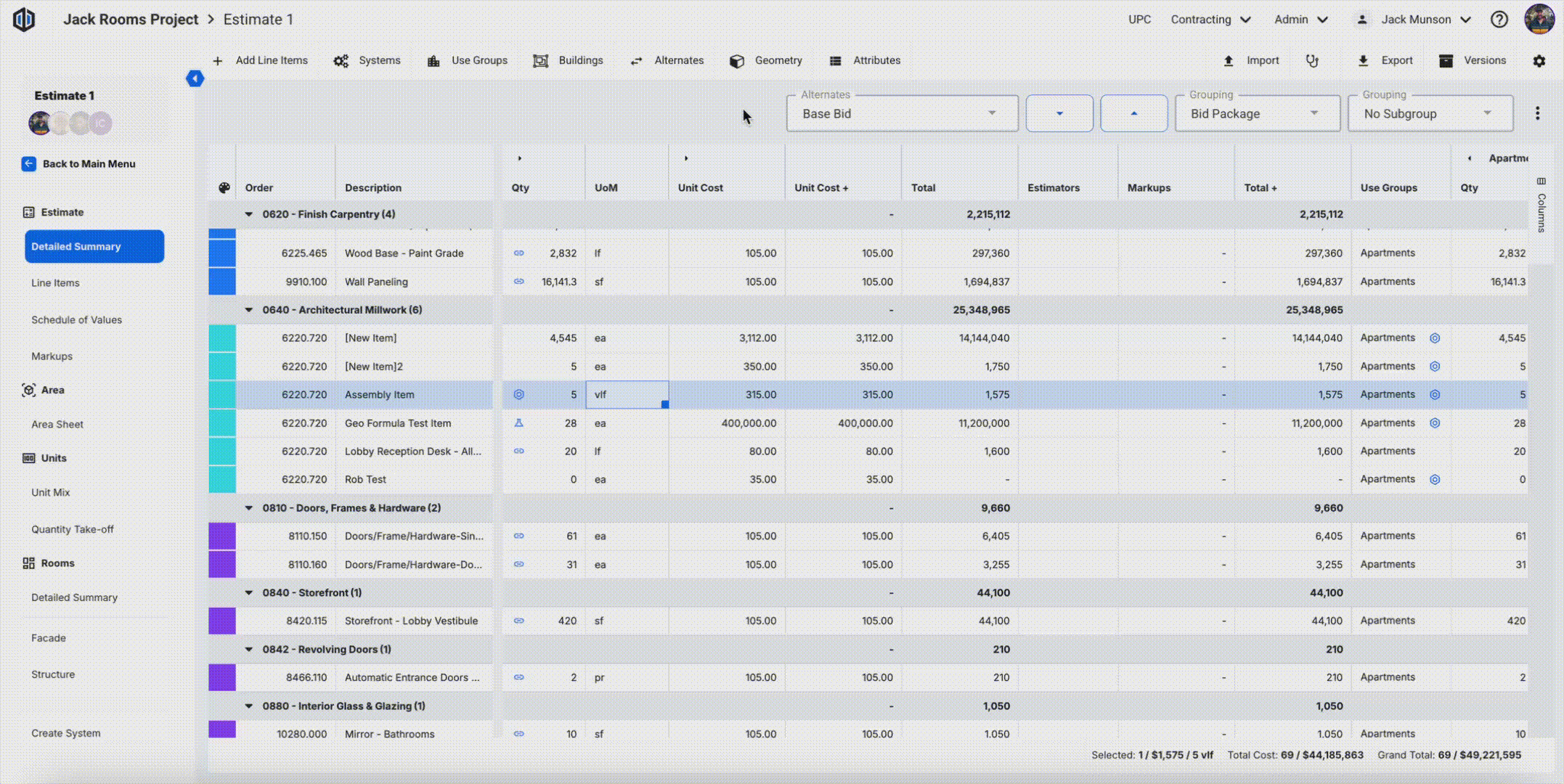Open the Unit Mix sidebar item
The image size is (1564, 784).
pyautogui.click(x=51, y=492)
